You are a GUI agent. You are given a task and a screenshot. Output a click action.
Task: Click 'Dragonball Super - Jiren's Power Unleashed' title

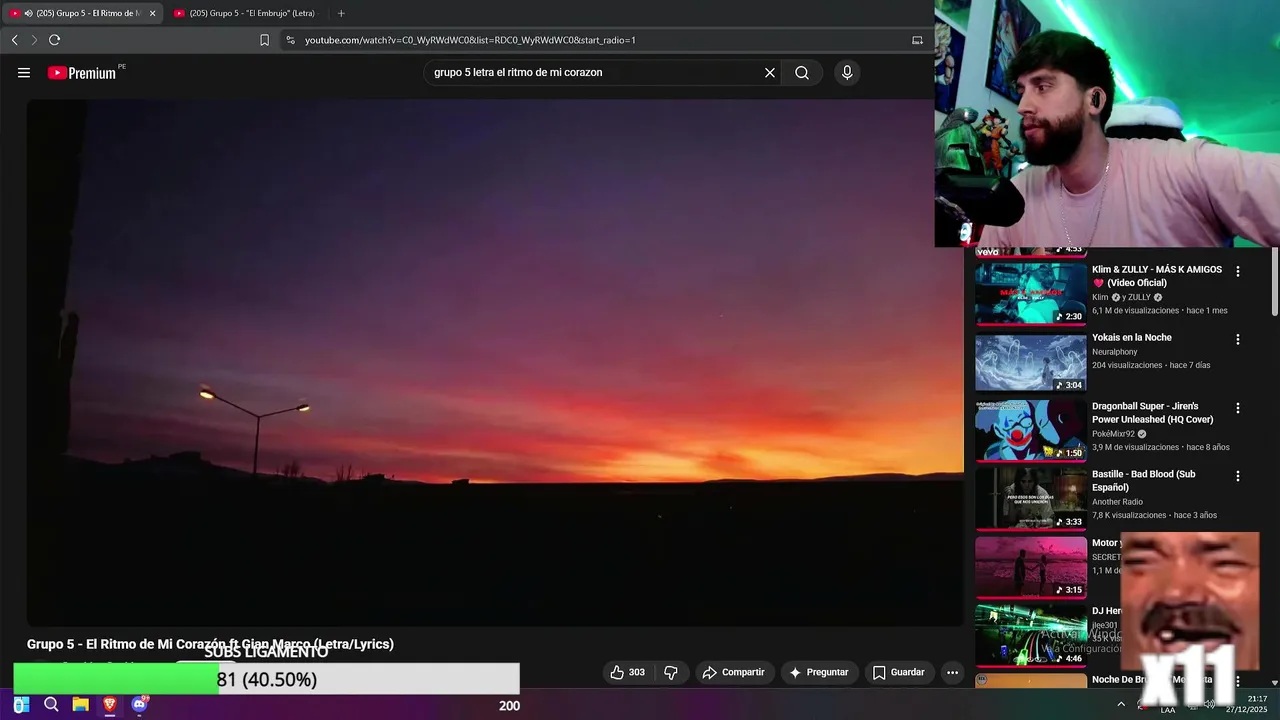[1152, 413]
